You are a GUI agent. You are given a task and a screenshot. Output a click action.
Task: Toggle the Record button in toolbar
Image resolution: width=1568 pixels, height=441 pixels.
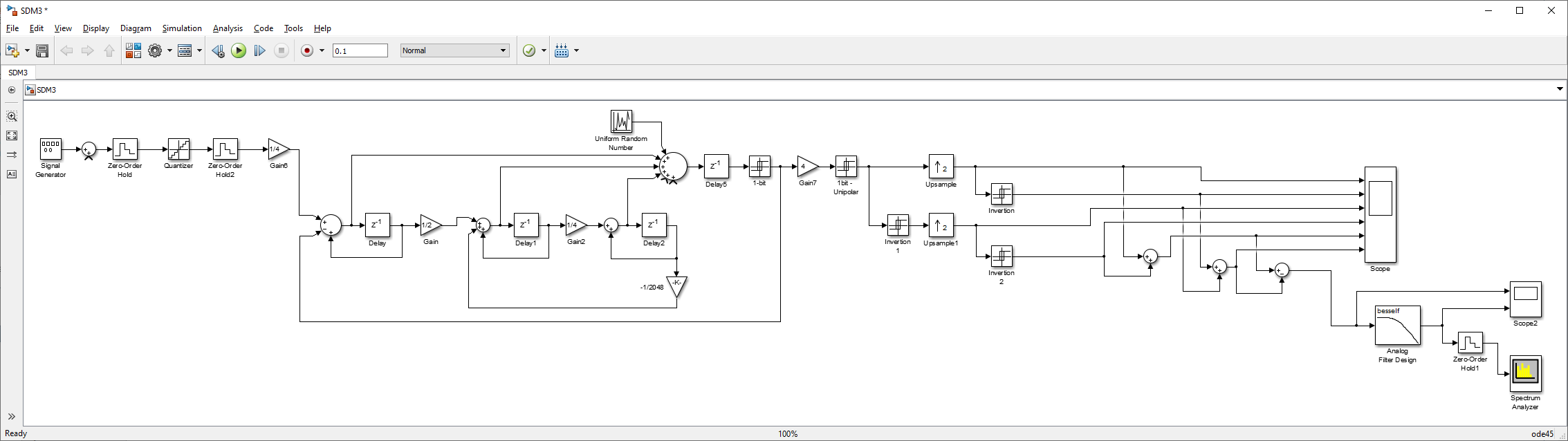tap(308, 50)
